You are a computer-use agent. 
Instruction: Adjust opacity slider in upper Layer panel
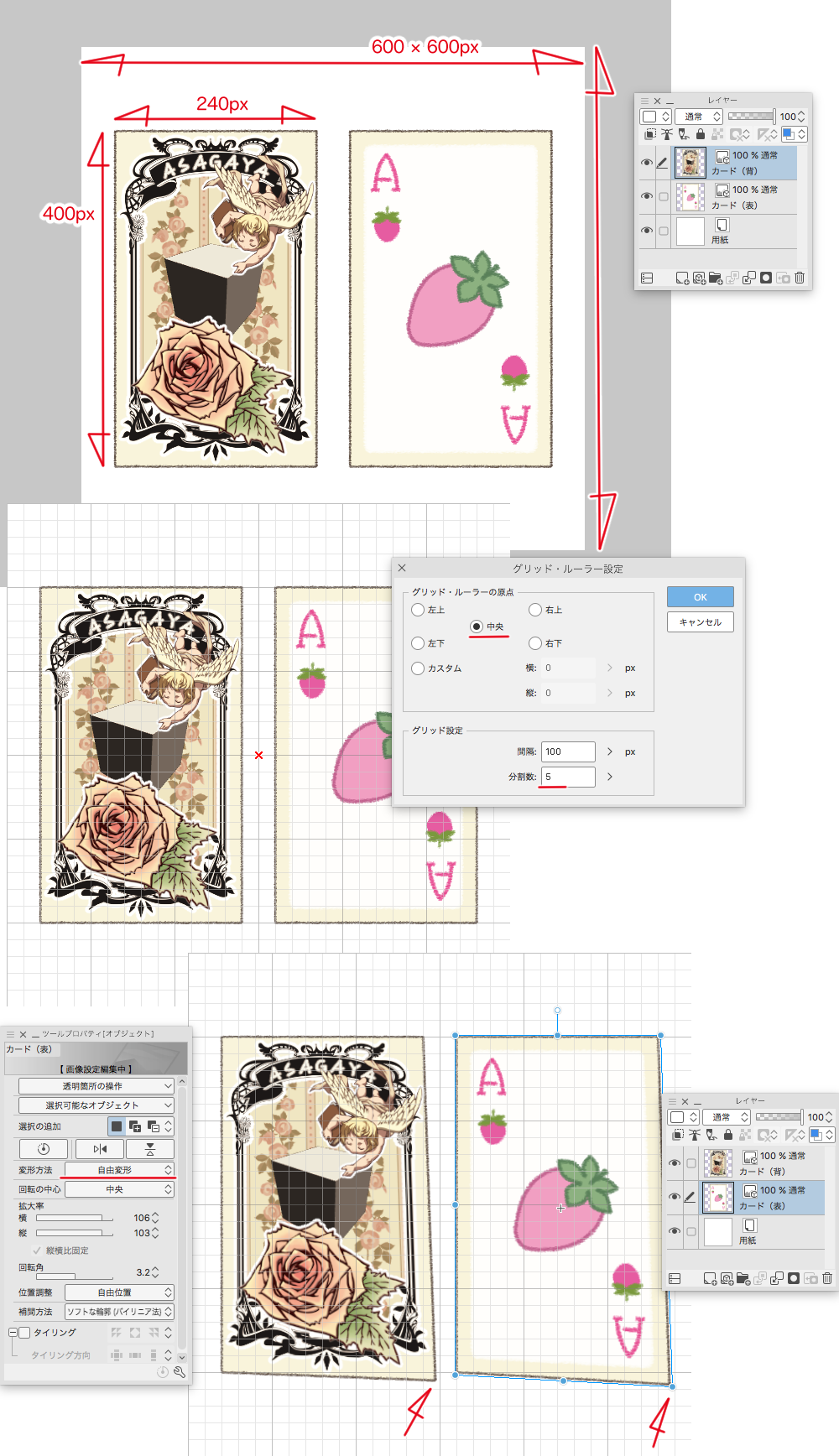pos(751,117)
